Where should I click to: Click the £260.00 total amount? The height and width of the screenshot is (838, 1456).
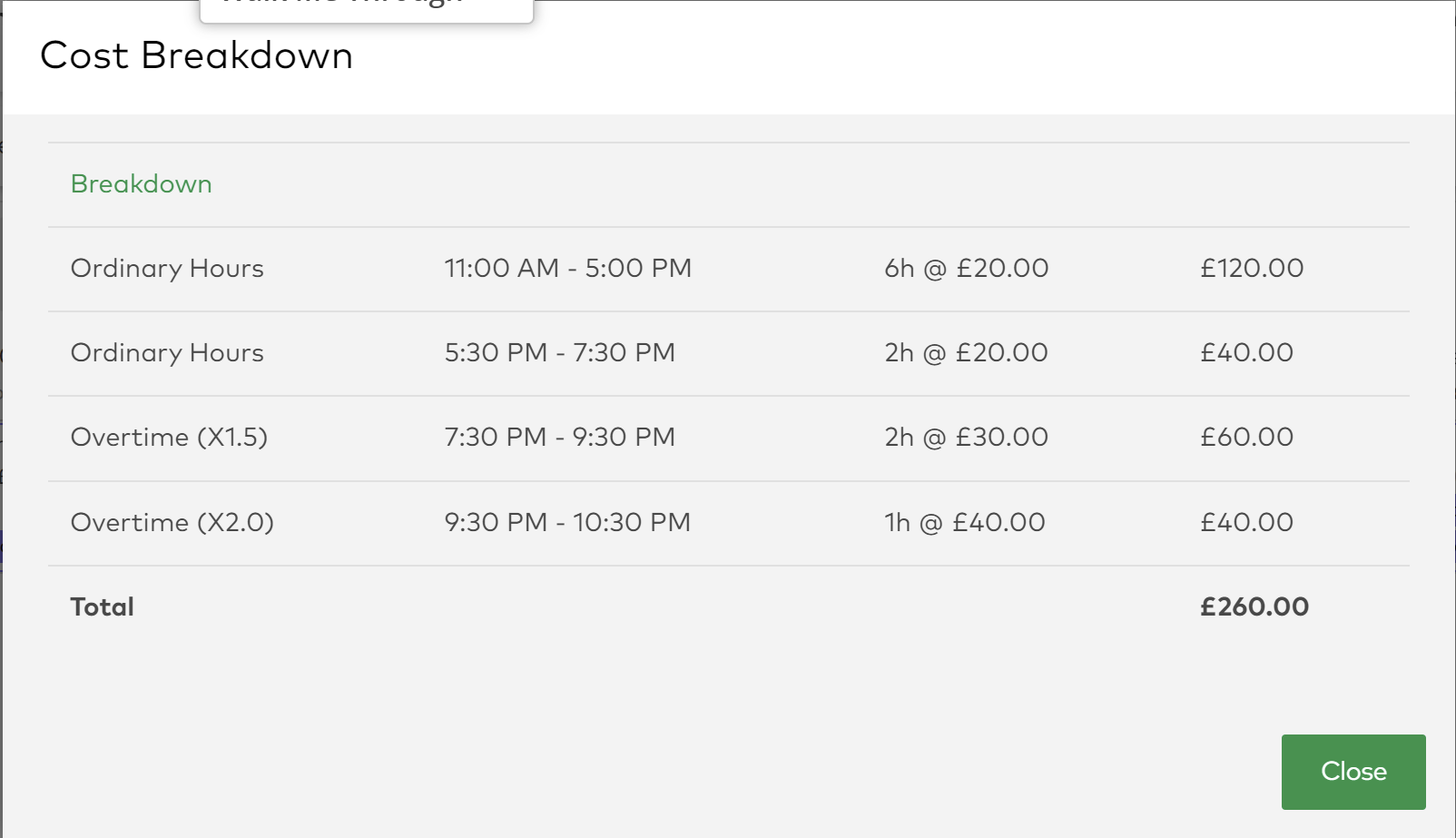pos(1254,606)
